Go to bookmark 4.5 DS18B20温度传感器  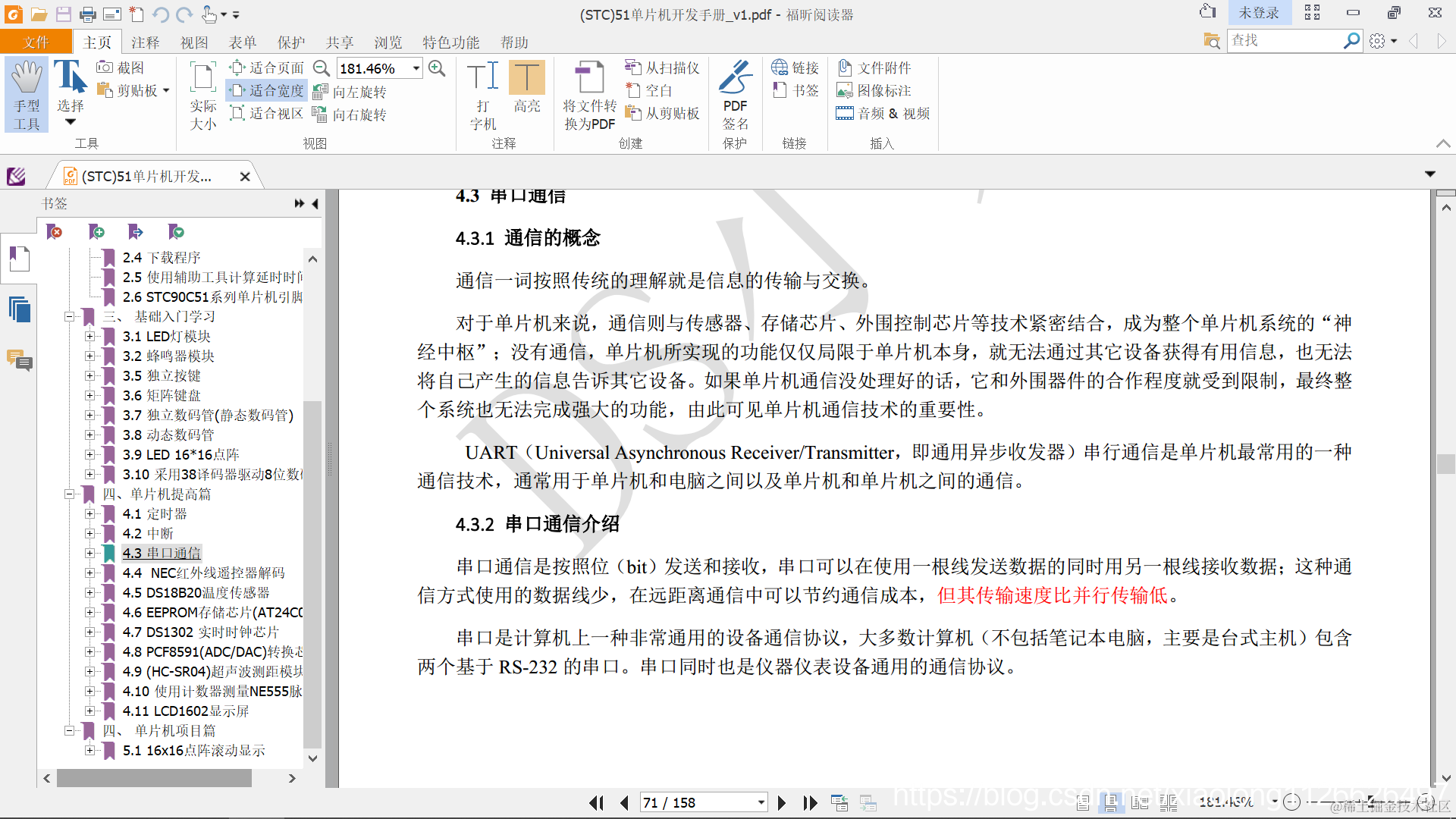[196, 592]
